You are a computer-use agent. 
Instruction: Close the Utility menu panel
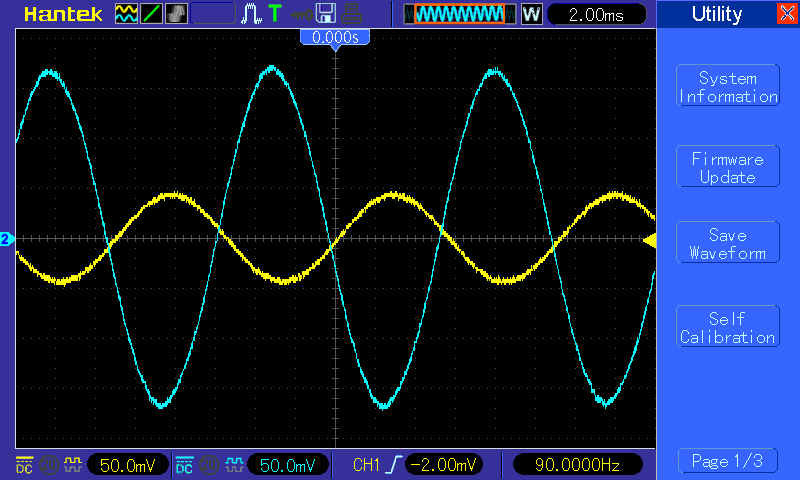[788, 13]
